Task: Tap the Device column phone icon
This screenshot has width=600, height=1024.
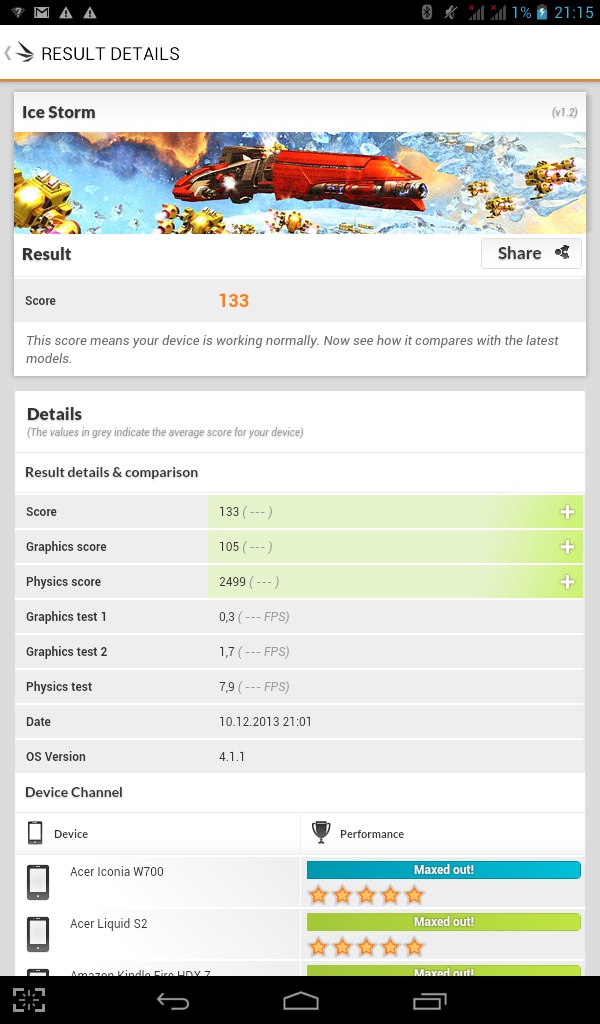Action: point(35,832)
